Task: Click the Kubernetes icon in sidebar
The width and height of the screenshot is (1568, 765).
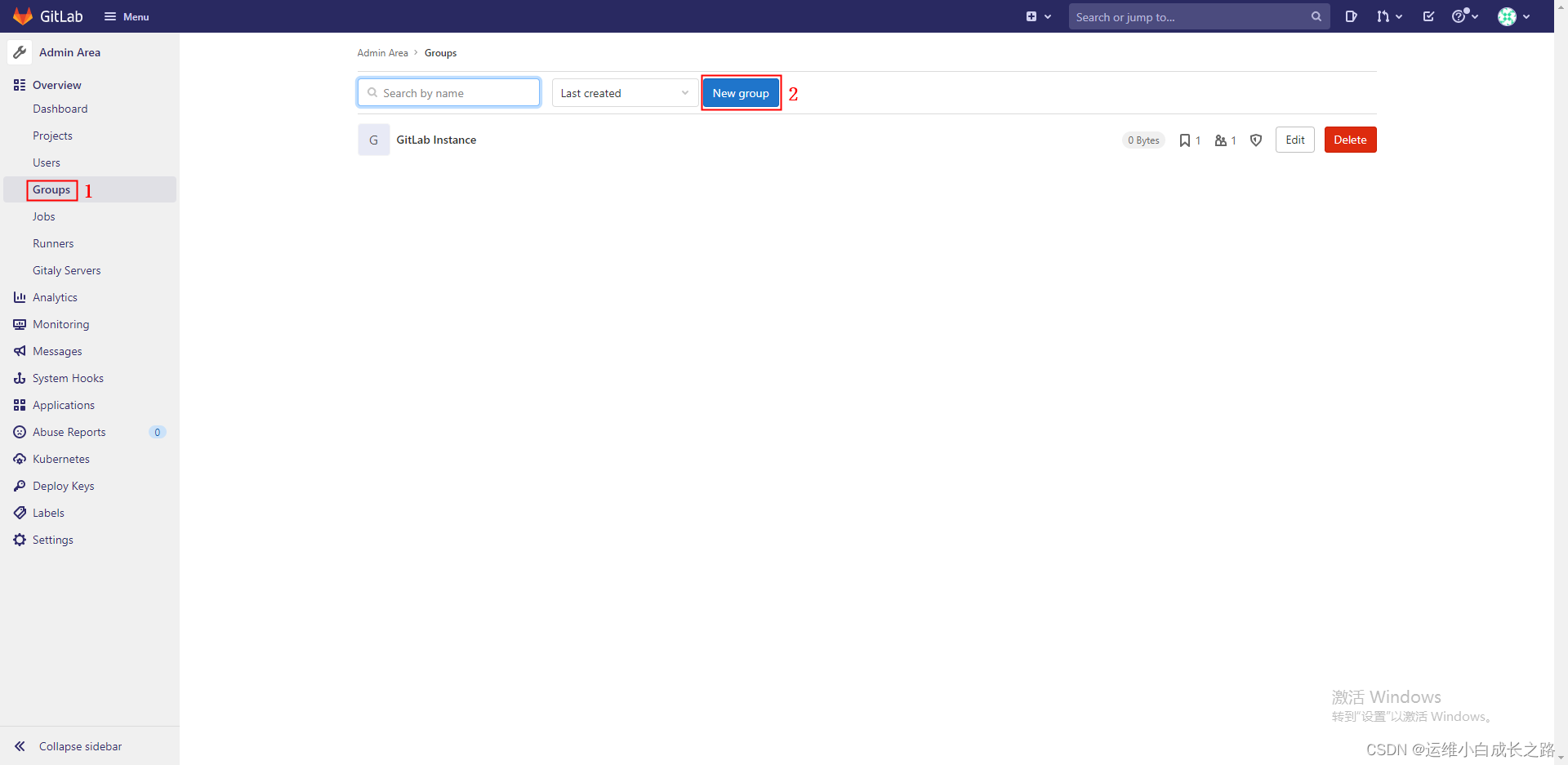Action: pos(20,459)
